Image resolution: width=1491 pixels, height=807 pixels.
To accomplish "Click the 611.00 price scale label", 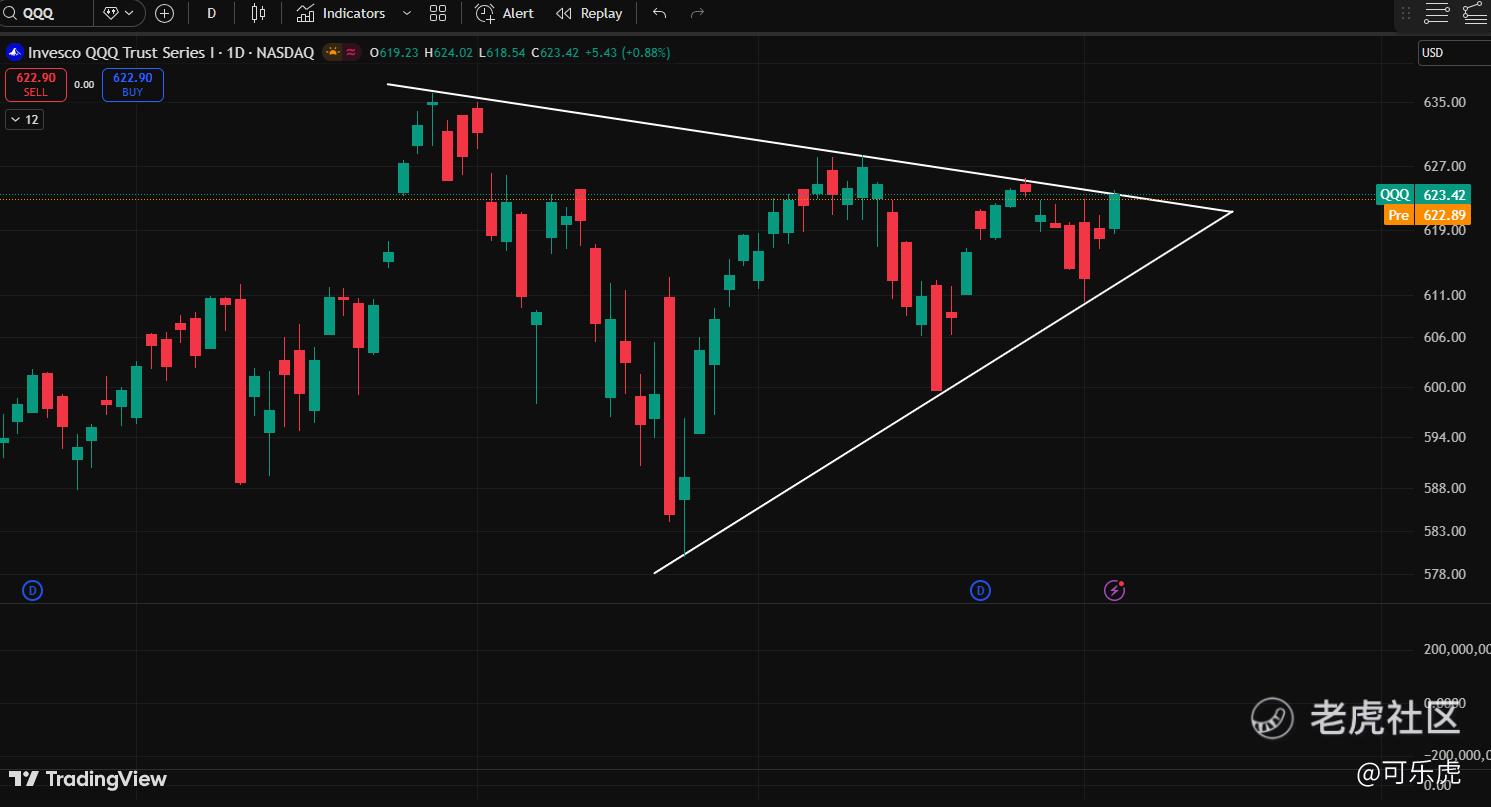I will click(1444, 295).
